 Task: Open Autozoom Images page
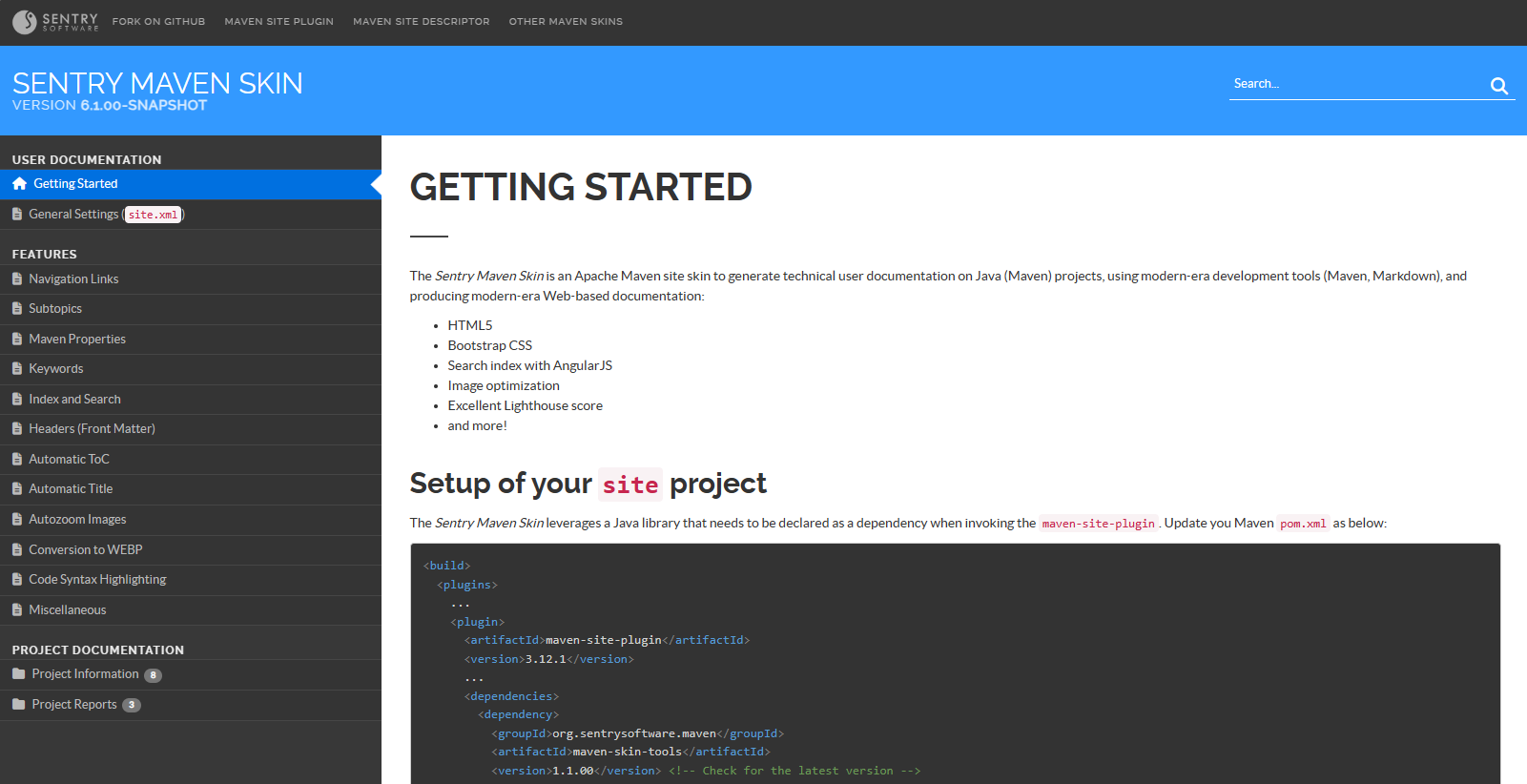click(191, 520)
